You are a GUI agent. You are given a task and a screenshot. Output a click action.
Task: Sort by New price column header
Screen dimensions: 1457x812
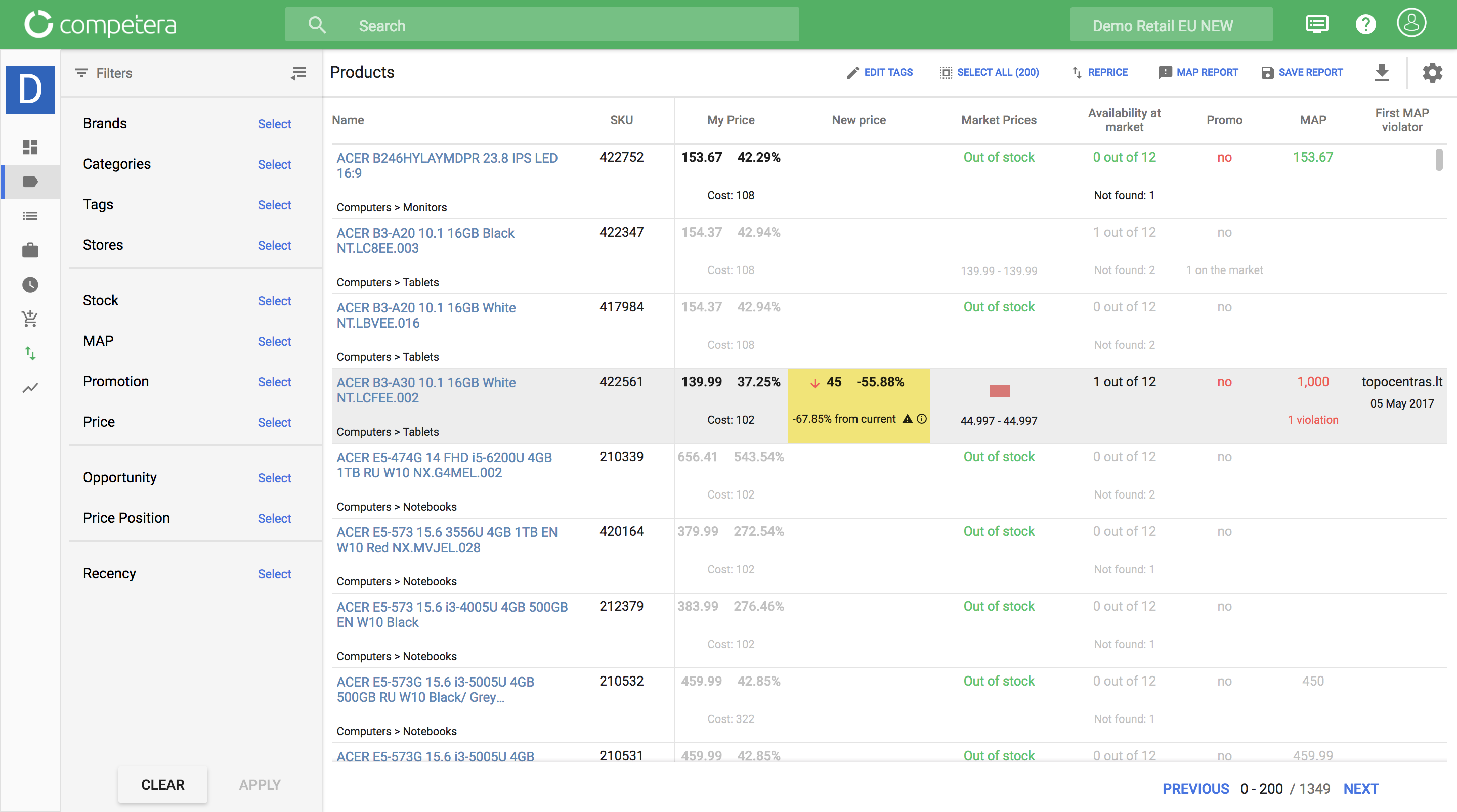pyautogui.click(x=859, y=120)
